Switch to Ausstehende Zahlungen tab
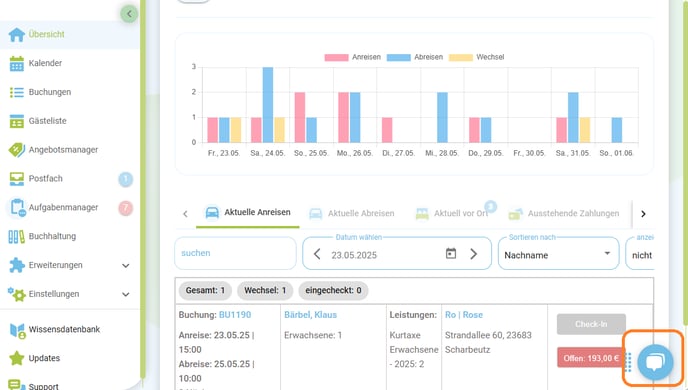This screenshot has height=390, width=688. tap(564, 214)
